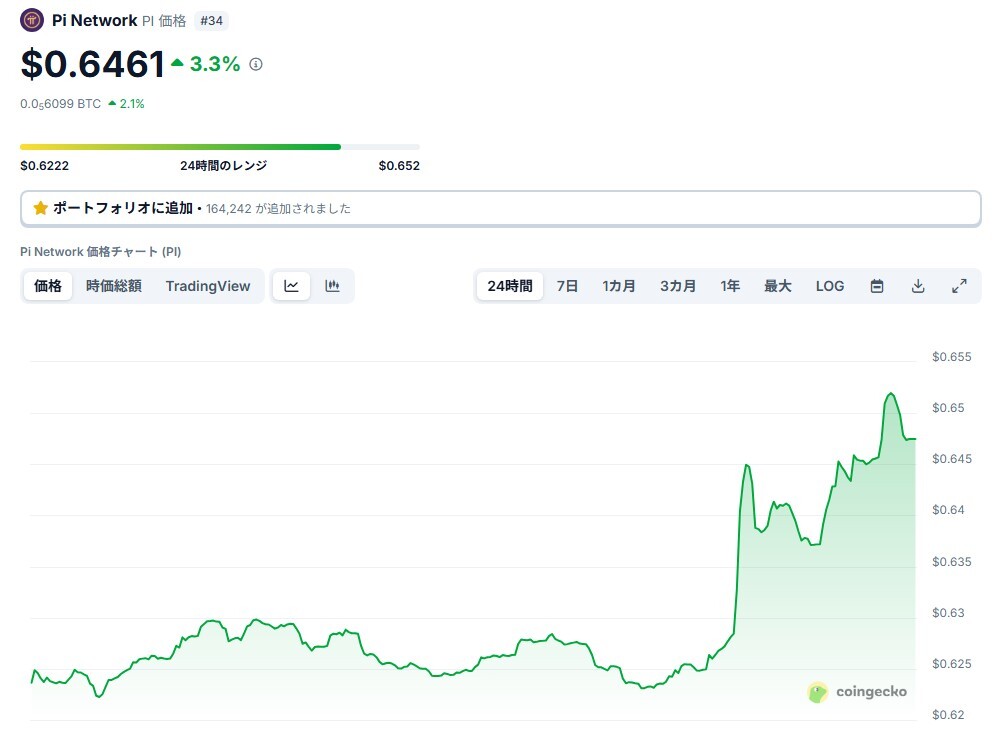Select the 7日 time range
Viewport: 993px width, 737px height.
pyautogui.click(x=567, y=286)
